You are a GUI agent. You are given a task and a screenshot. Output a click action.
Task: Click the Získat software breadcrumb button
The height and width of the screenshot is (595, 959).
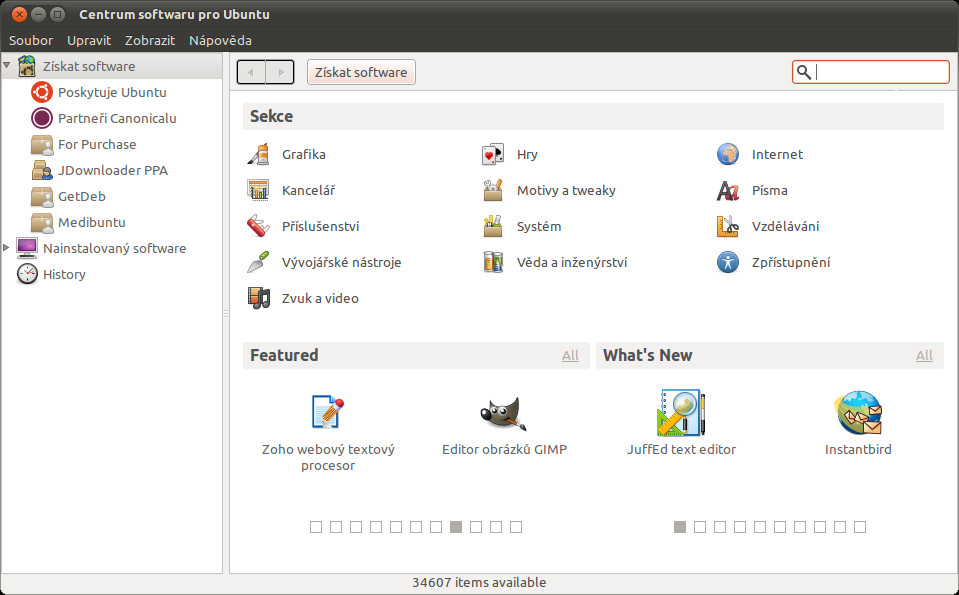point(361,72)
